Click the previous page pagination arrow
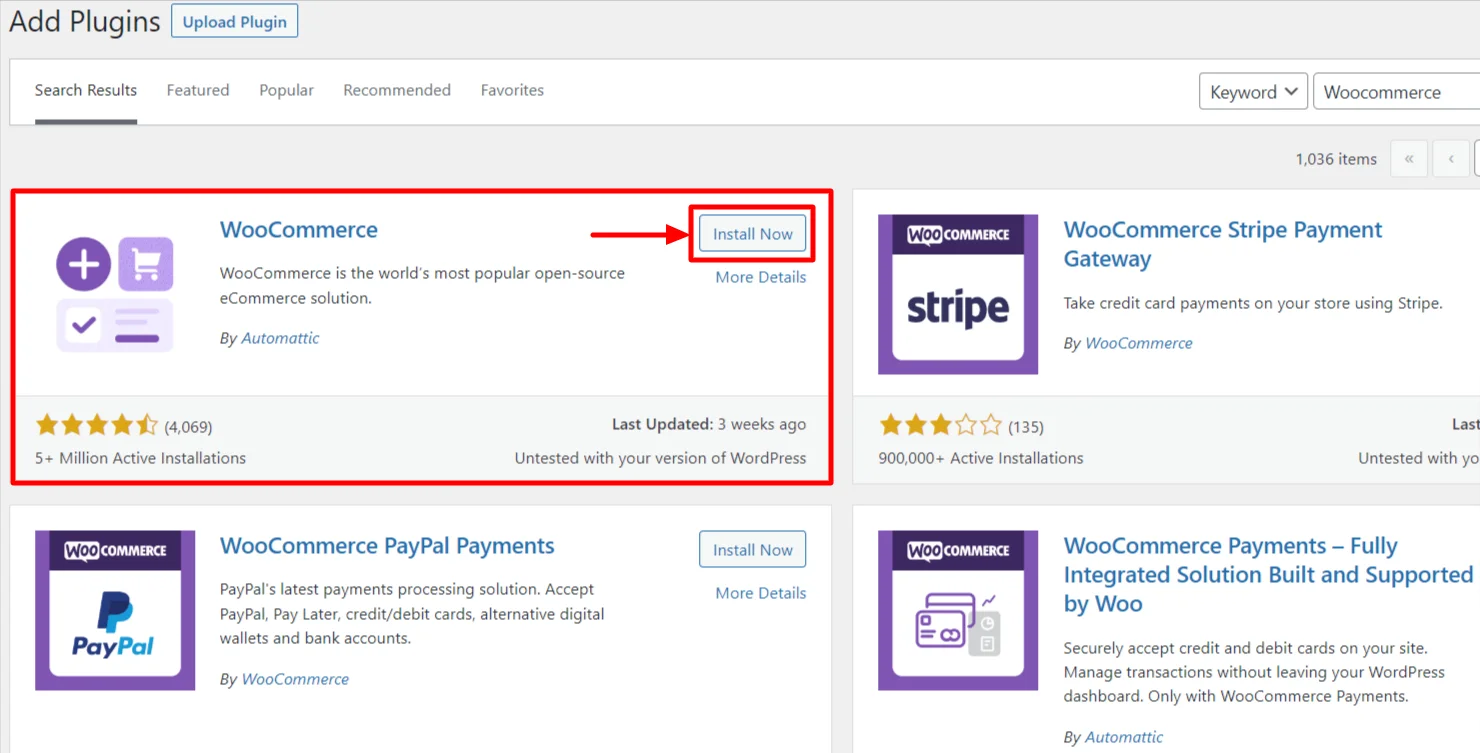Screen dimensions: 1480x753 1451,158
